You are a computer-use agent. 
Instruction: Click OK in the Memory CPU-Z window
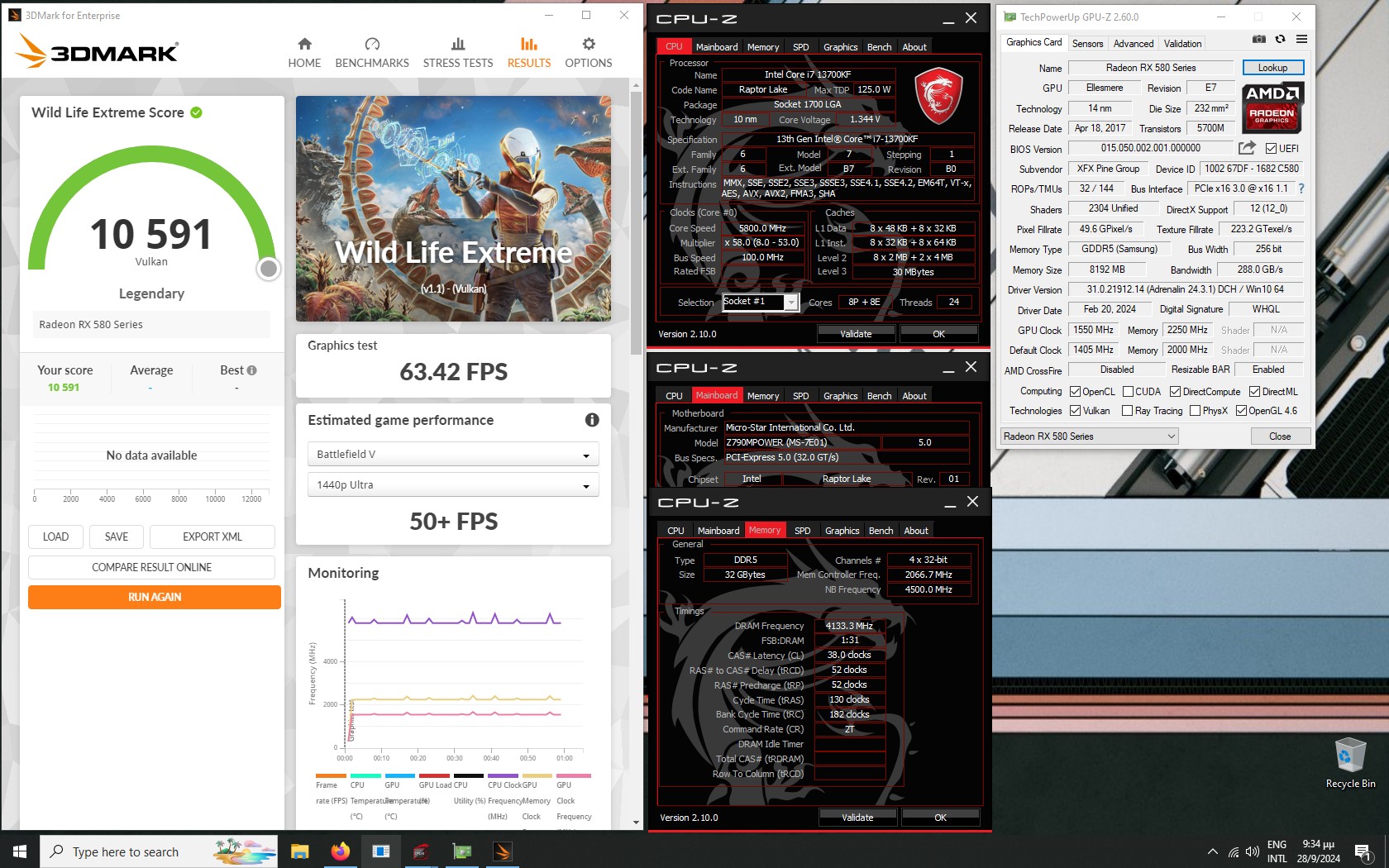[940, 818]
